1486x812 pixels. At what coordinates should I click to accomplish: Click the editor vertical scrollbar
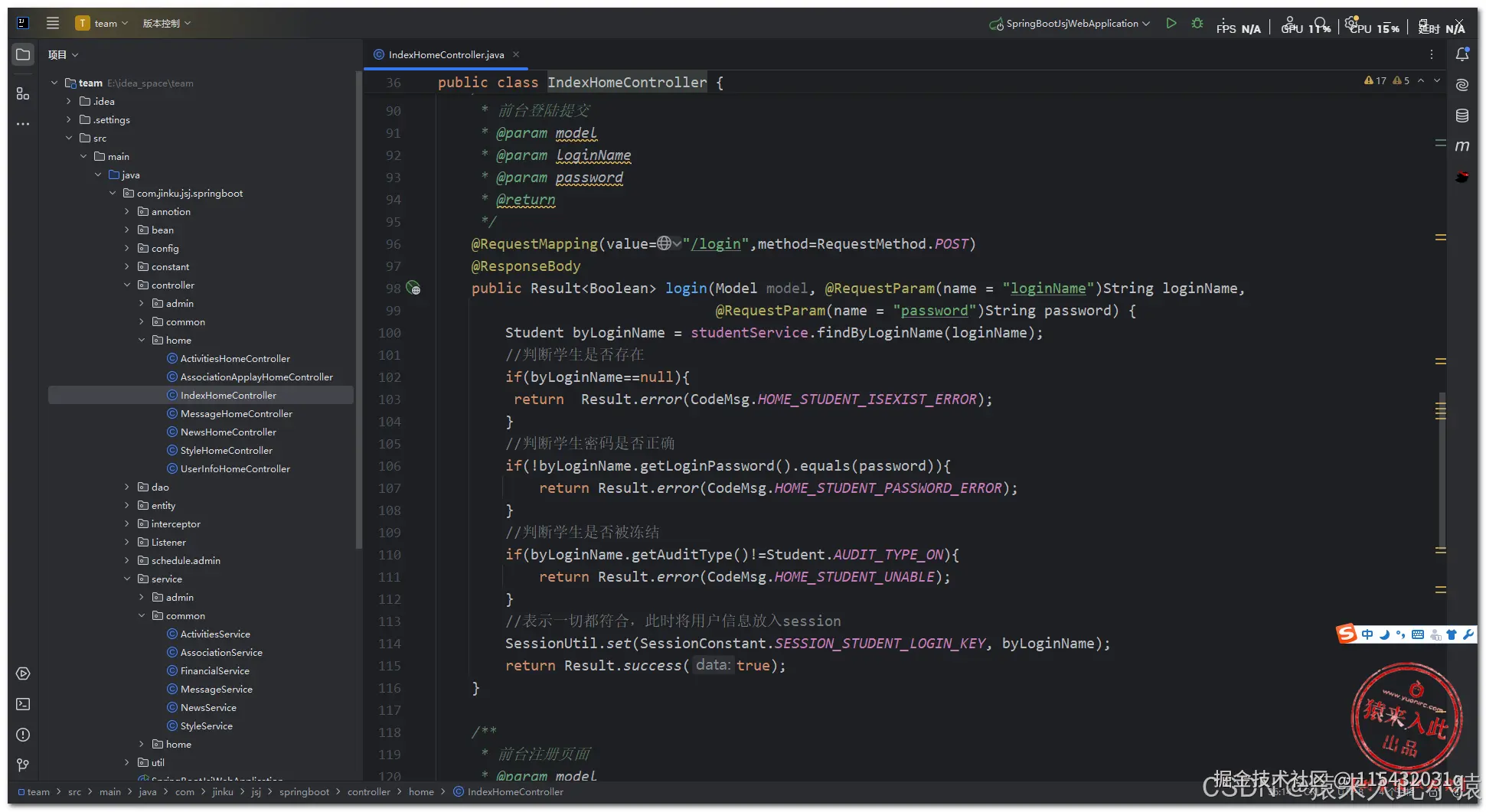pyautogui.click(x=1442, y=471)
